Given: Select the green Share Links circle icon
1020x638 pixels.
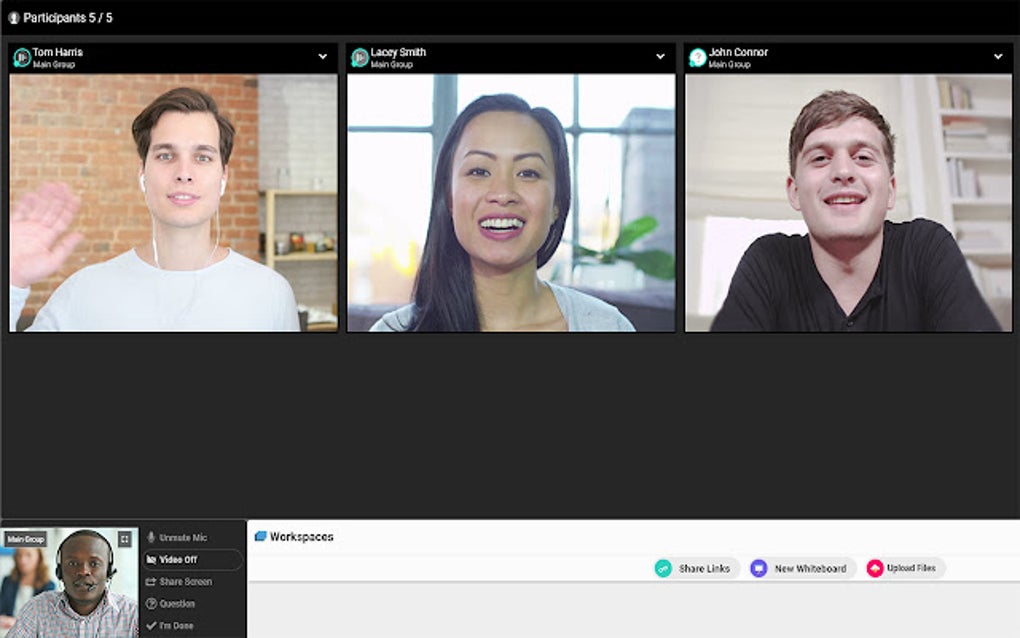Looking at the screenshot, I should point(661,567).
